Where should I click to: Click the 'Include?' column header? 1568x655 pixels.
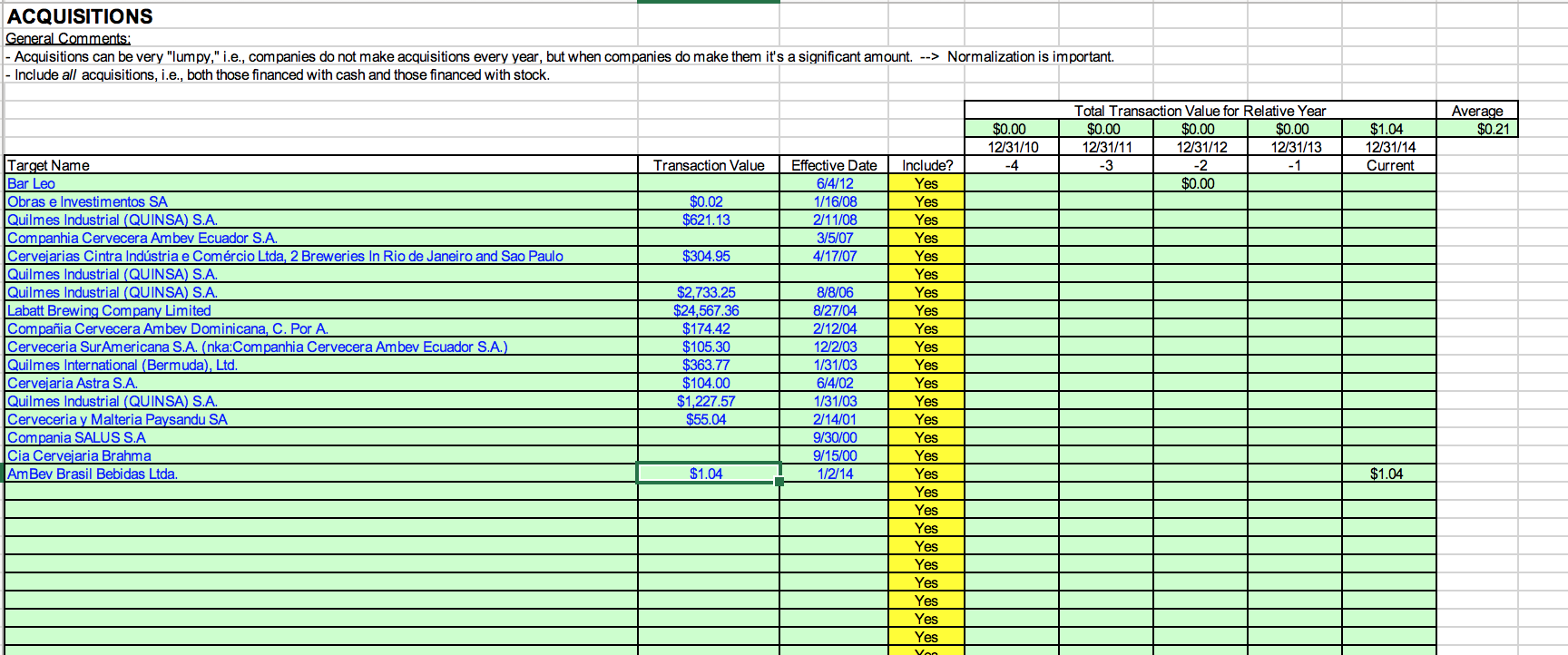pos(927,165)
